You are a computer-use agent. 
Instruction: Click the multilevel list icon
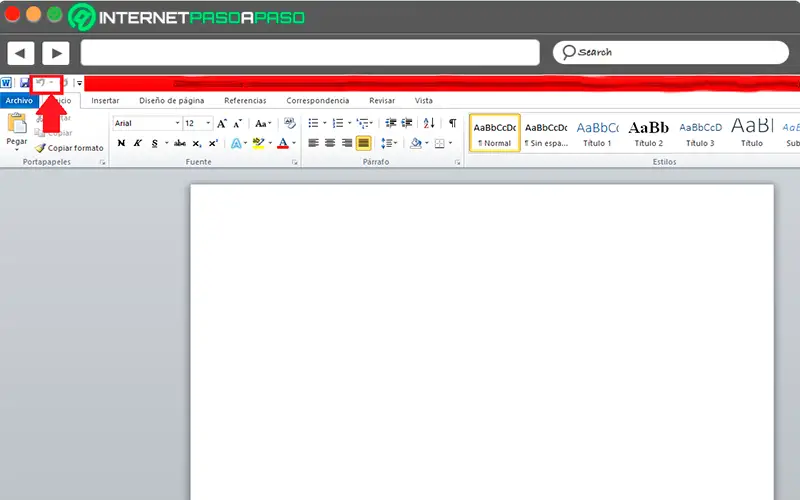pos(363,123)
